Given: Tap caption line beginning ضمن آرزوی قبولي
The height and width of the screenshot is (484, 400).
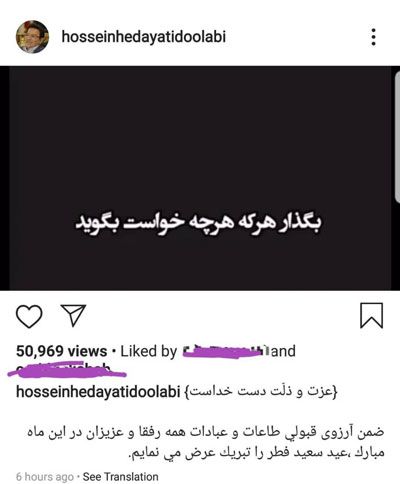Looking at the screenshot, I should click(x=205, y=432).
